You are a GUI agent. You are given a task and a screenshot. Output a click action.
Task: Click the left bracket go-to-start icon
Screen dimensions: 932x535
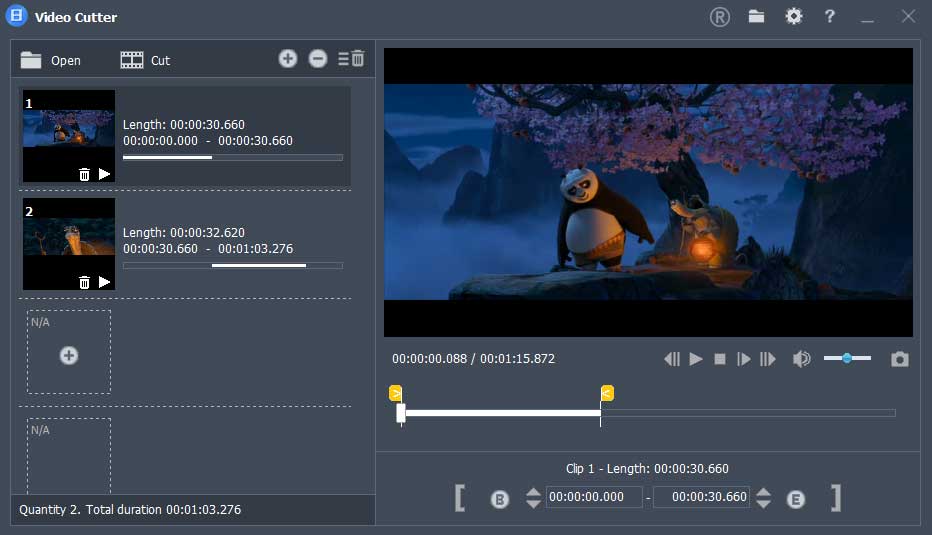[459, 498]
